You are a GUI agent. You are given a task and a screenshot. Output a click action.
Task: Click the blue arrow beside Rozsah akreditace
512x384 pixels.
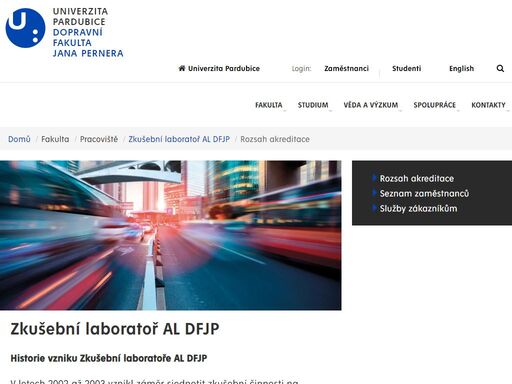374,178
